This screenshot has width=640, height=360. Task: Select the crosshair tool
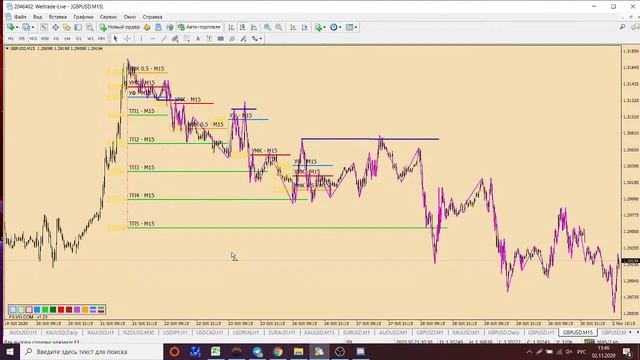pyautogui.click(x=127, y=39)
